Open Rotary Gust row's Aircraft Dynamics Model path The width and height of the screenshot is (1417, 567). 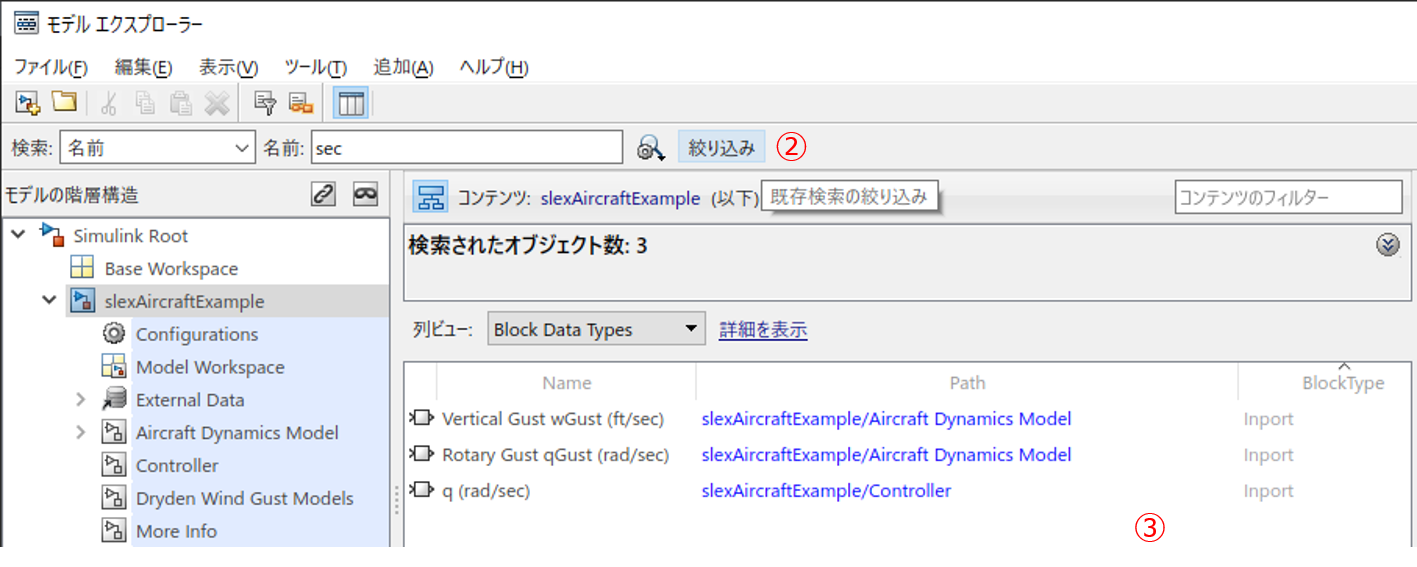click(886, 454)
